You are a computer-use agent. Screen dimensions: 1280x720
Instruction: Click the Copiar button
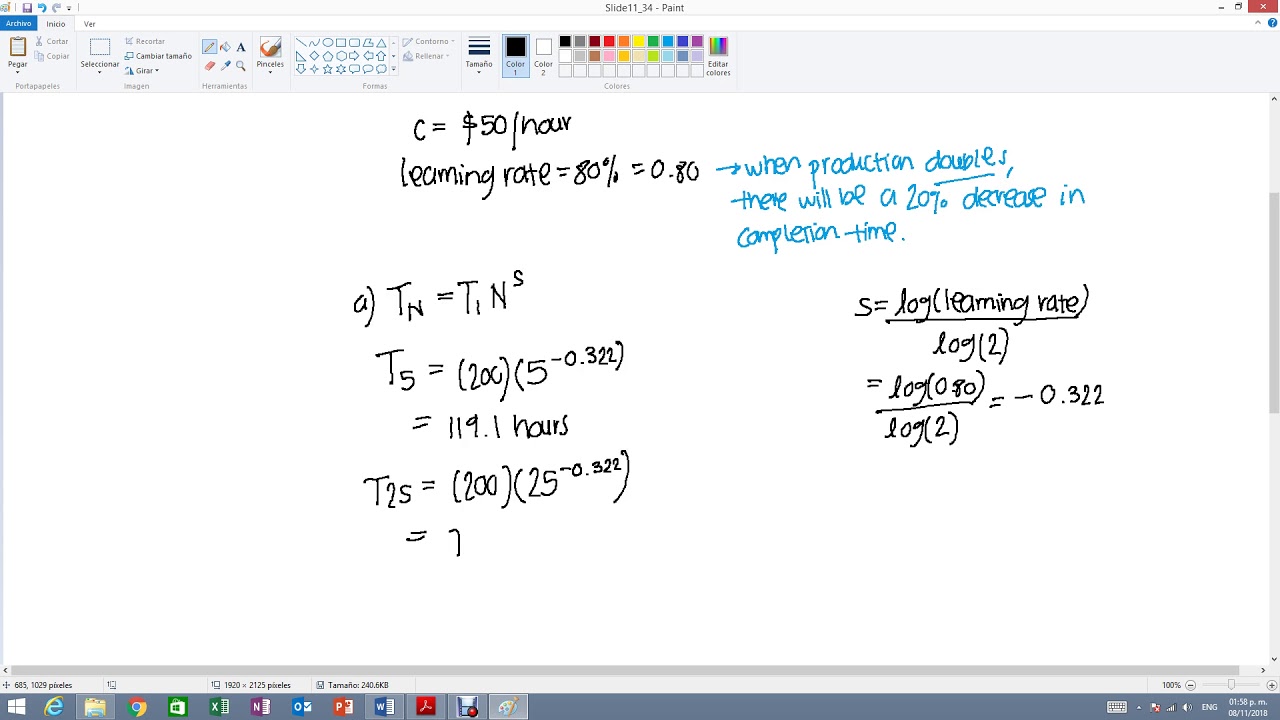(52, 56)
